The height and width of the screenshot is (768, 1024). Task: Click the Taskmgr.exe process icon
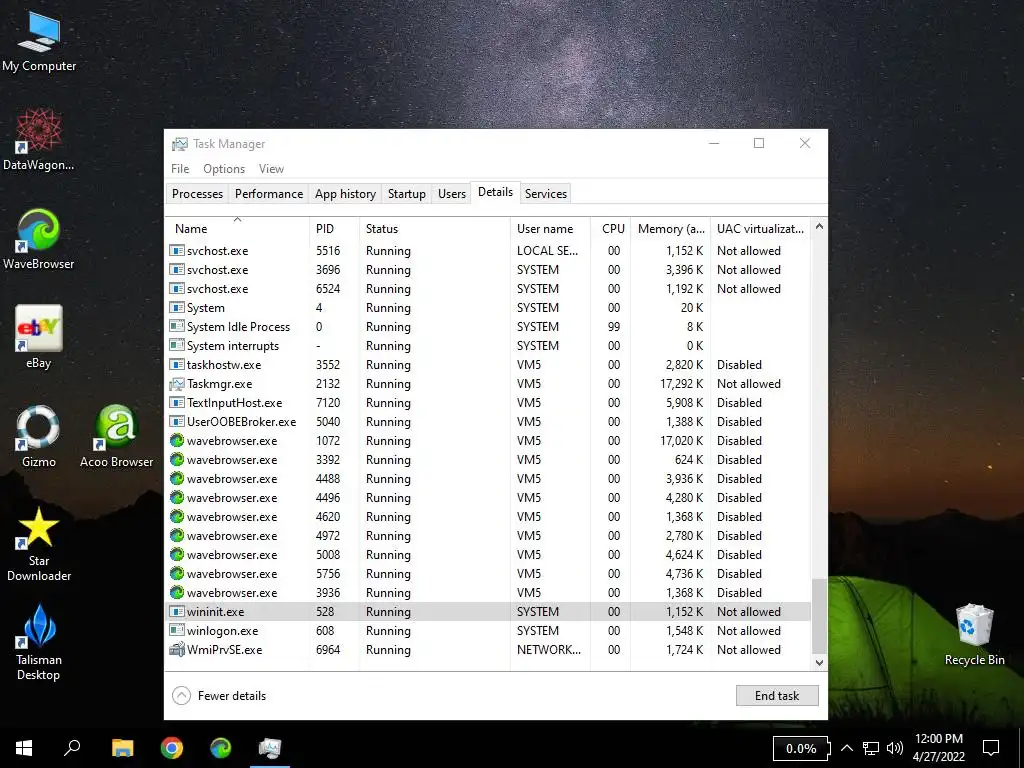[x=176, y=384]
